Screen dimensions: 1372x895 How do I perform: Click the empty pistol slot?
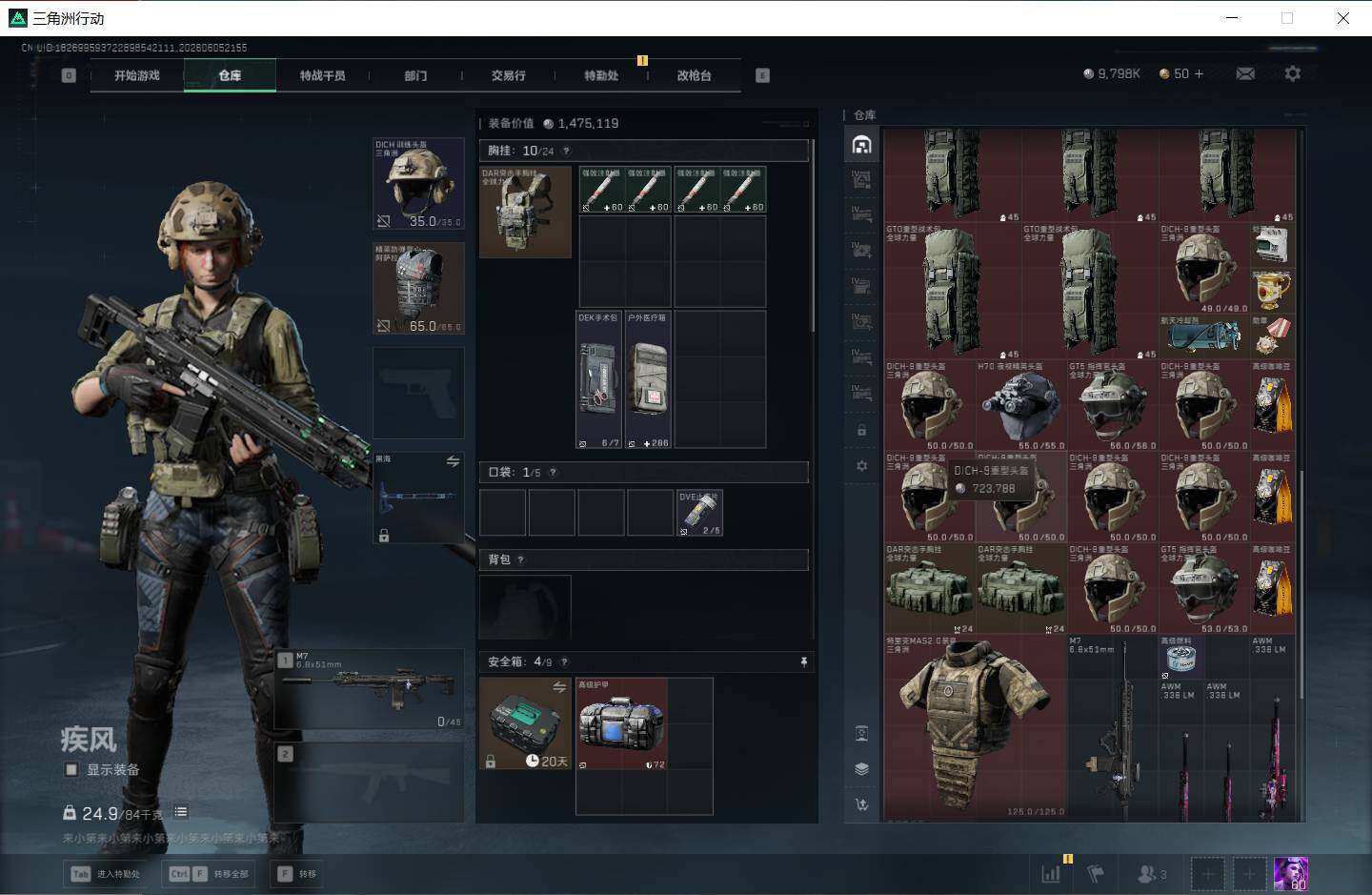tap(418, 393)
